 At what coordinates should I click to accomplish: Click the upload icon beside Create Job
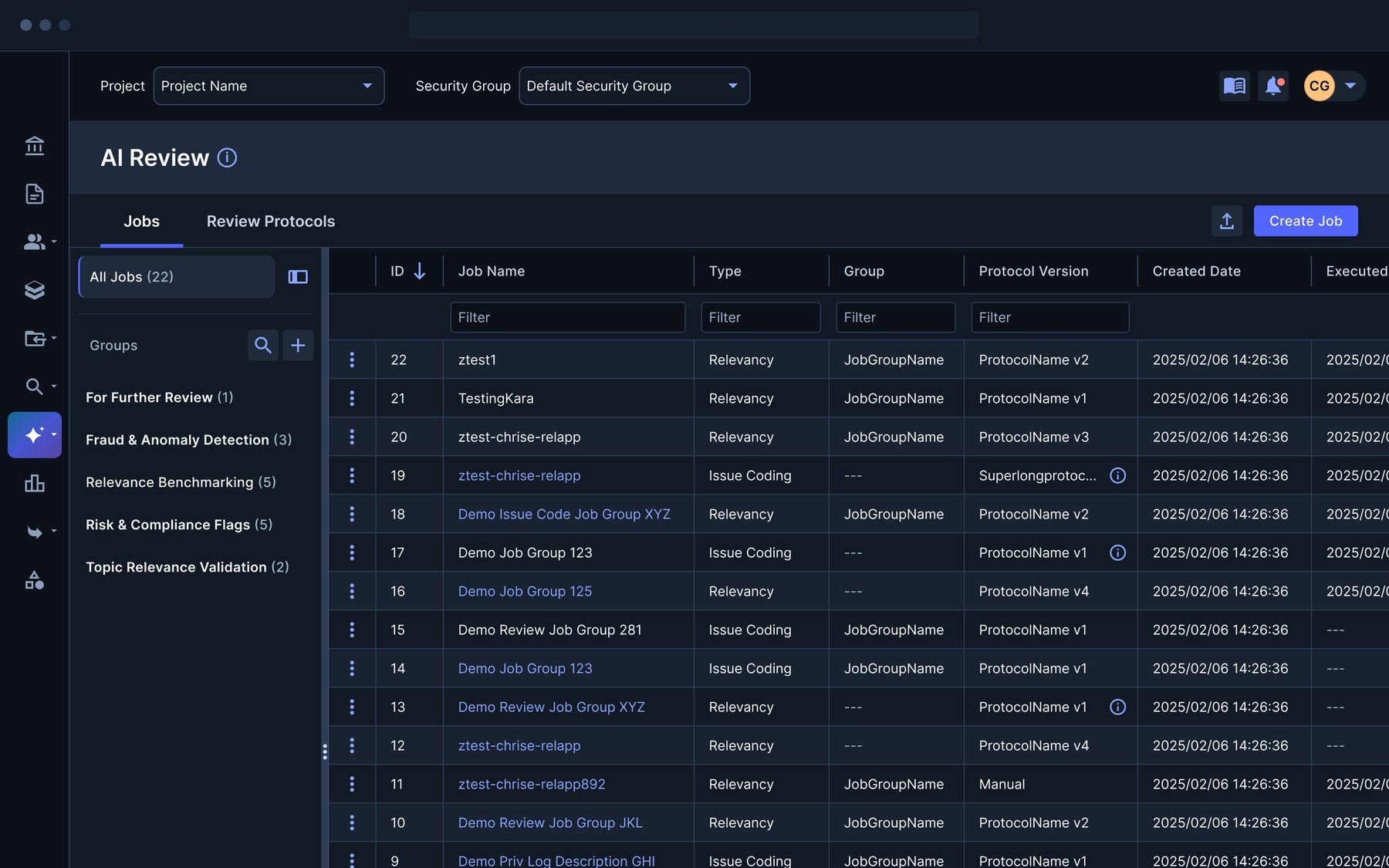(x=1227, y=221)
